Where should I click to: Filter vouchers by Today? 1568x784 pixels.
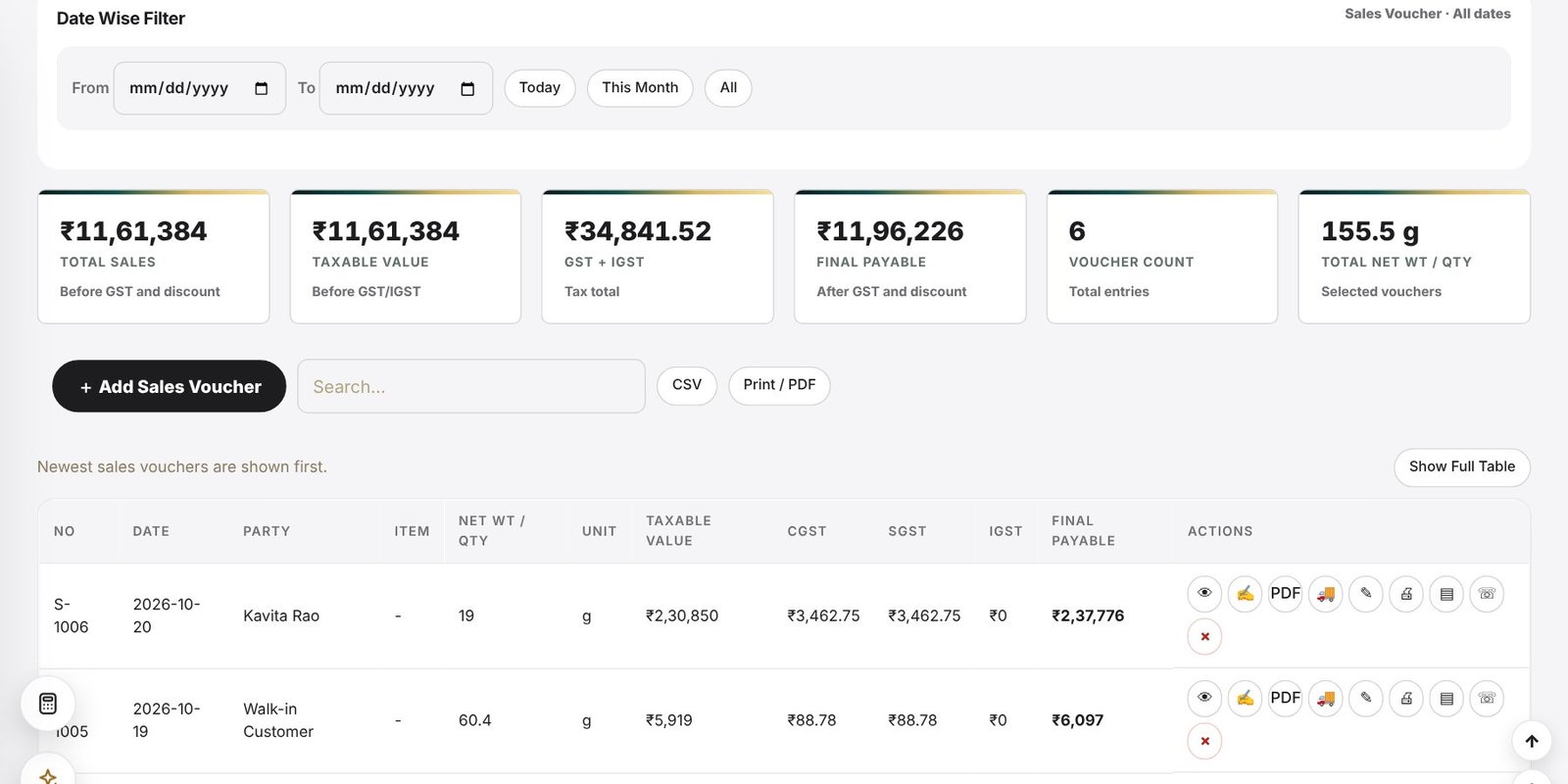click(540, 88)
